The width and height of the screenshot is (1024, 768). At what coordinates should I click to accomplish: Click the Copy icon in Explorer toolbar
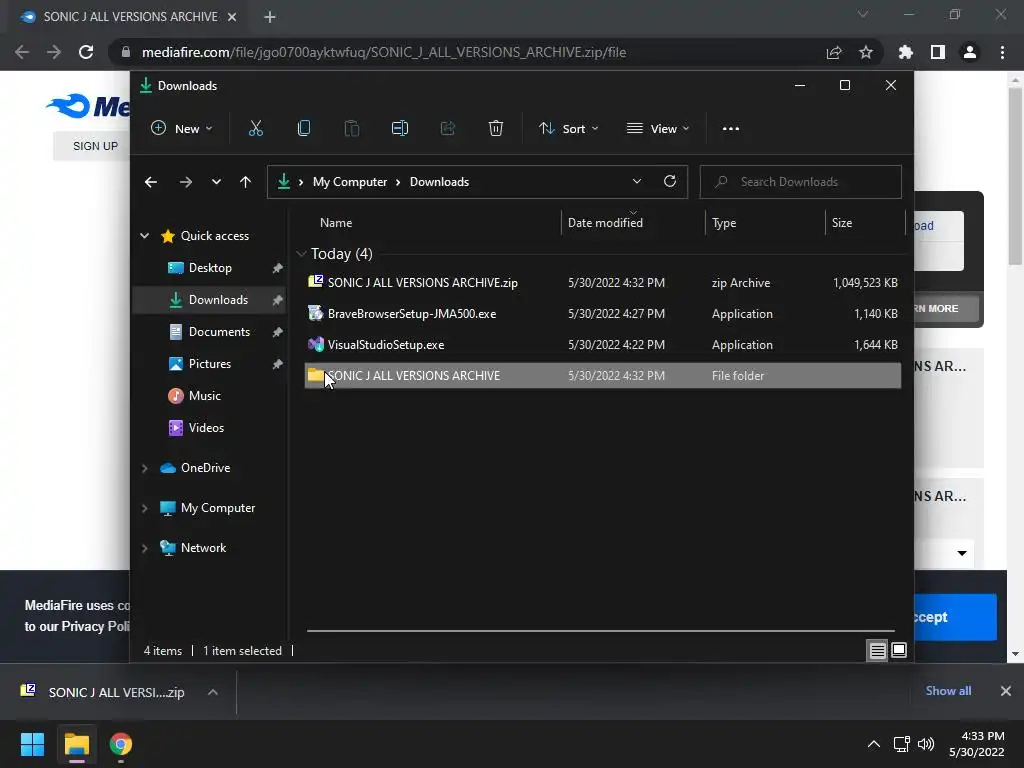click(304, 129)
